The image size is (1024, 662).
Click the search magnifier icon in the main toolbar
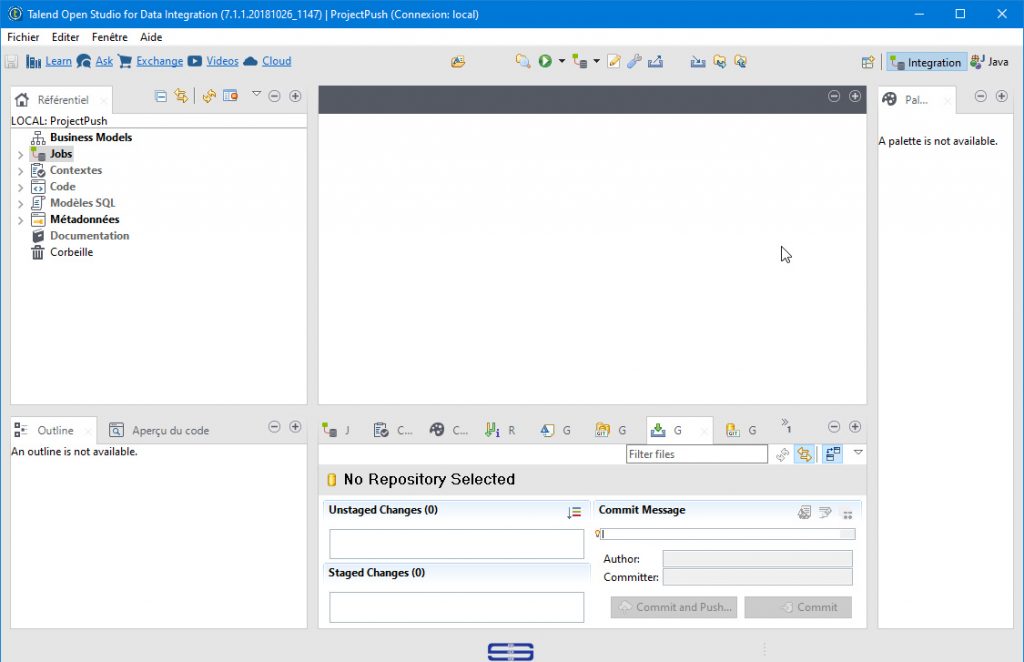[522, 61]
